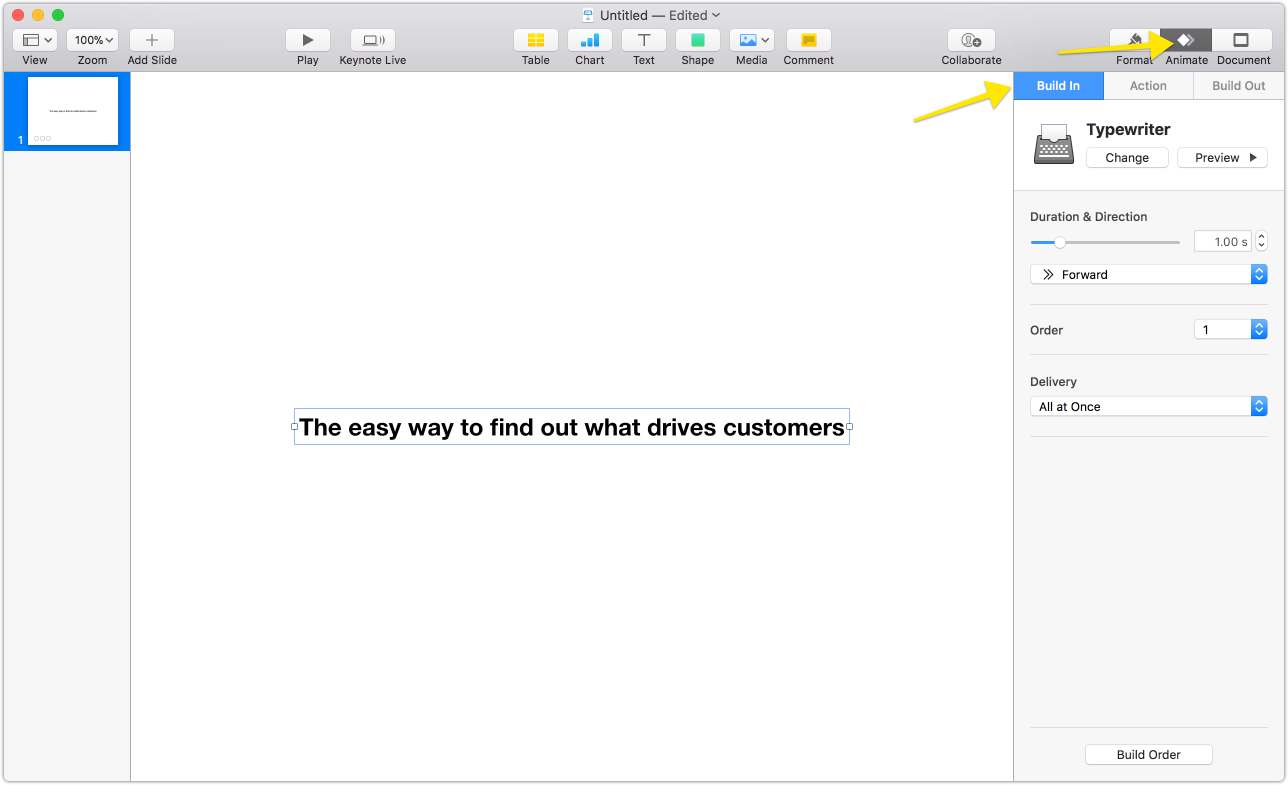This screenshot has height=785, width=1288.
Task: Click the Change effect button
Action: (x=1127, y=158)
